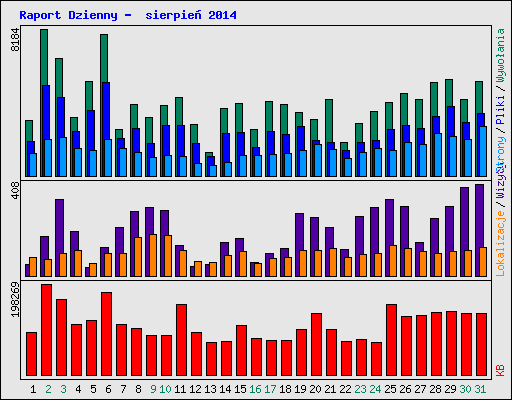This screenshot has height=400, width=512.
Task: Click the 198269 axis value label
Action: tap(15, 300)
